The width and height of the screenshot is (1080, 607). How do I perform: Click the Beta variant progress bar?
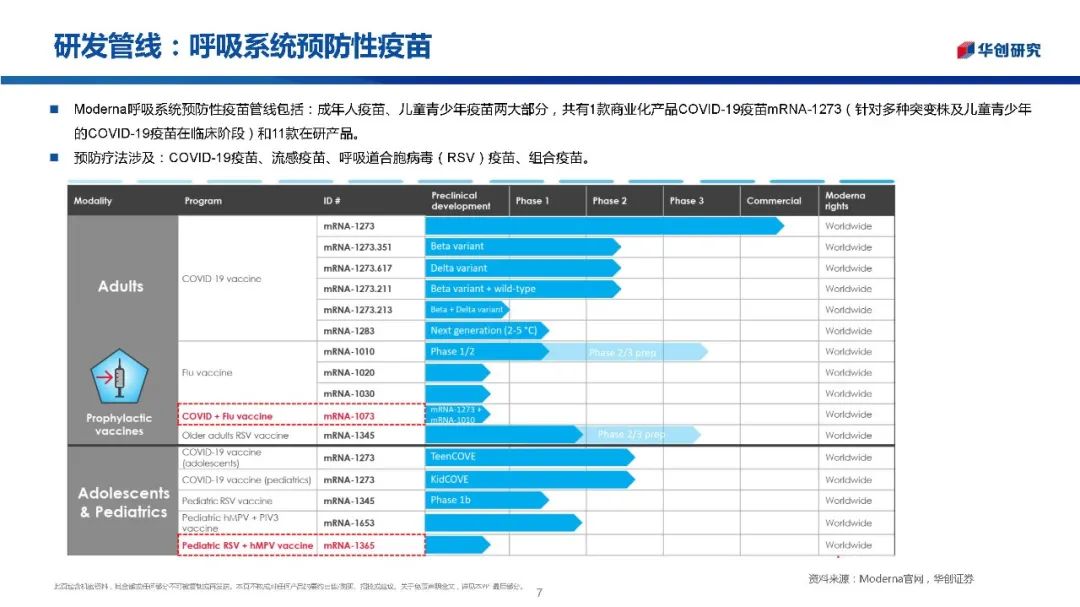click(x=522, y=247)
